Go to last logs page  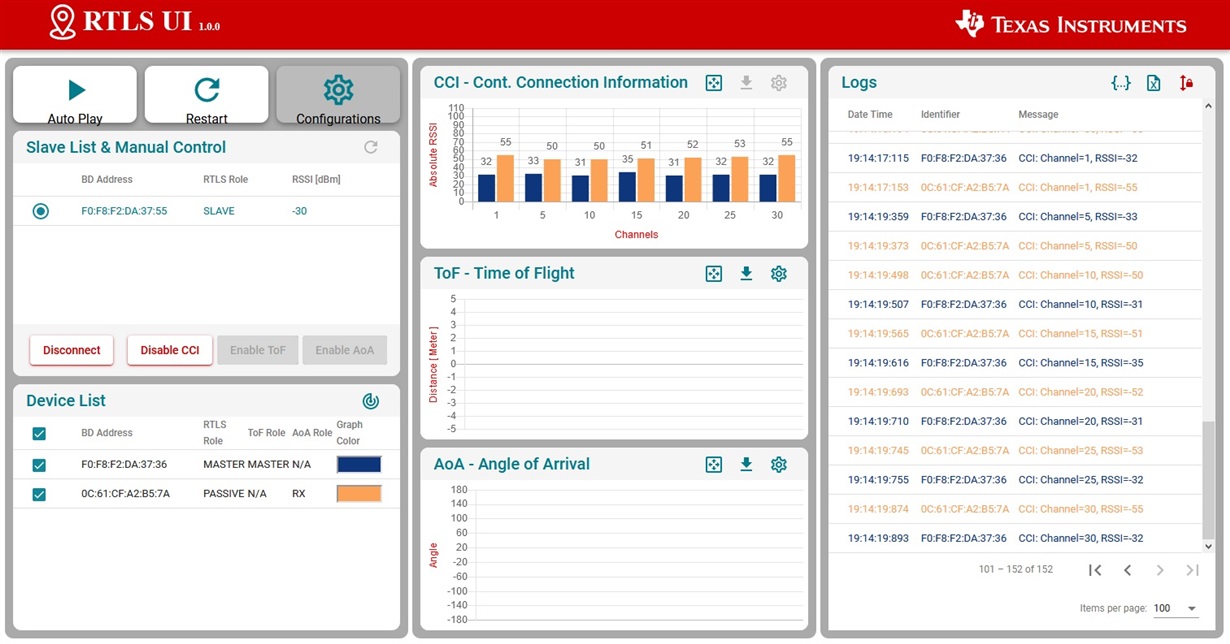click(x=1192, y=570)
